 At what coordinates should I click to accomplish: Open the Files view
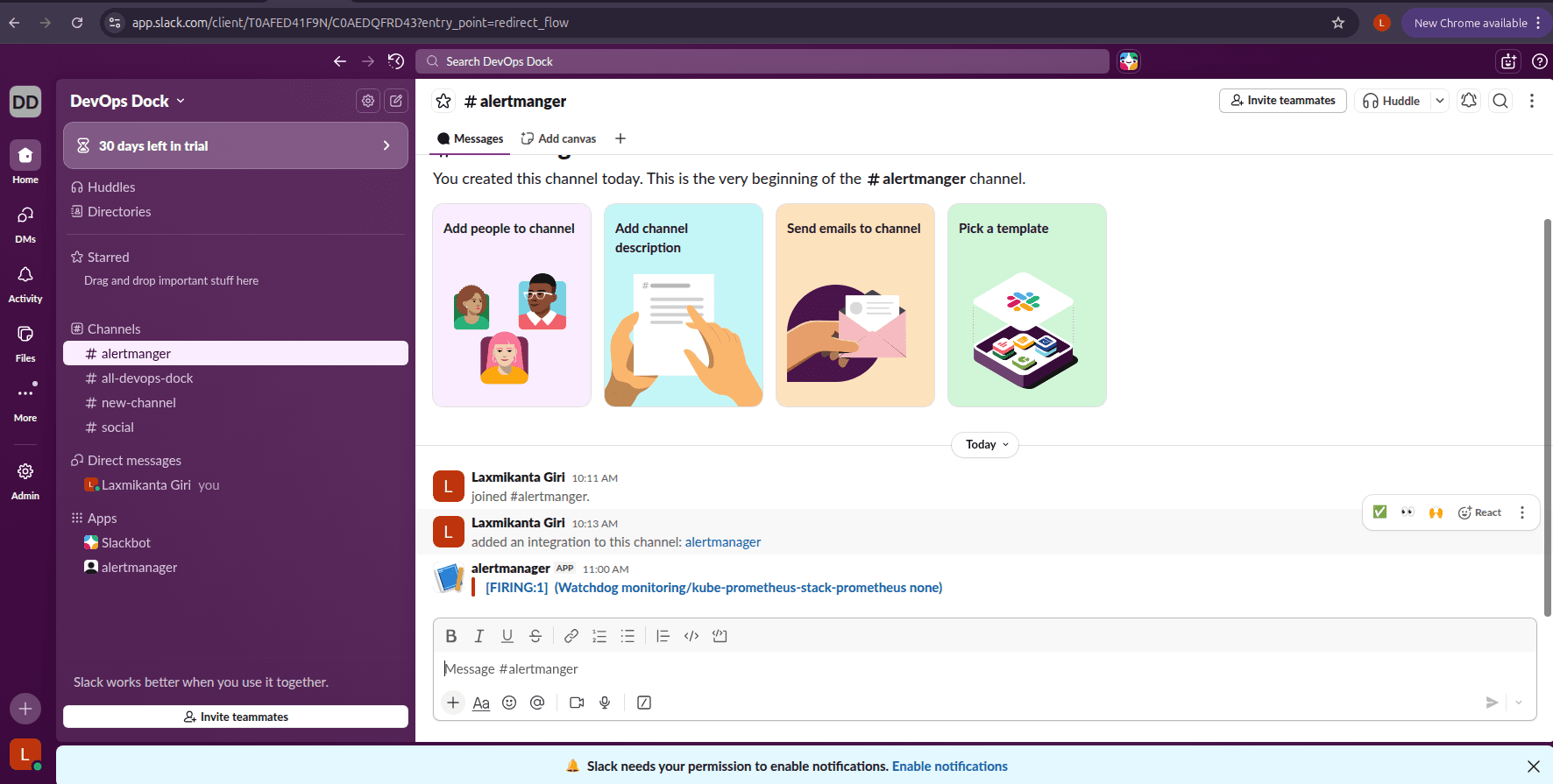click(25, 343)
